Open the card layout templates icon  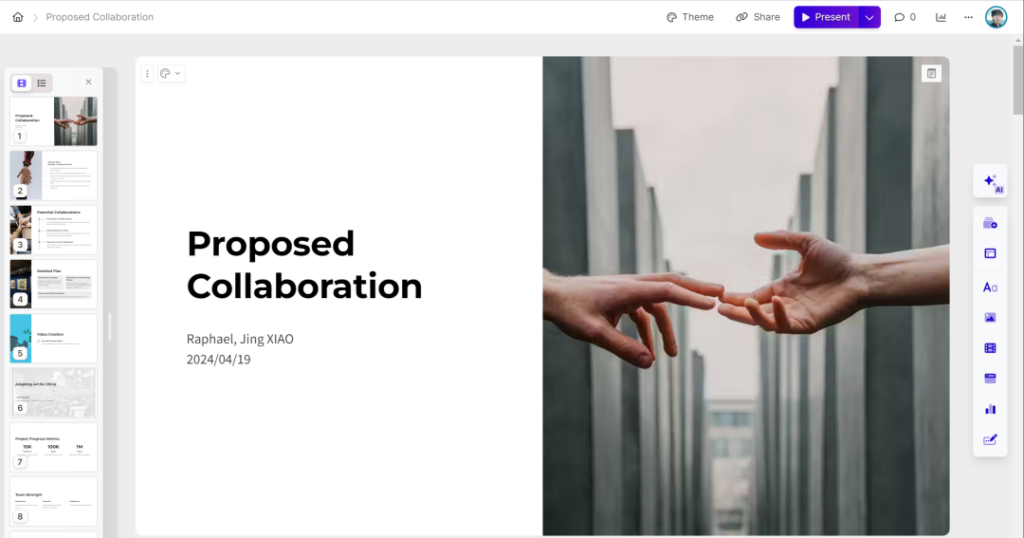coord(990,253)
